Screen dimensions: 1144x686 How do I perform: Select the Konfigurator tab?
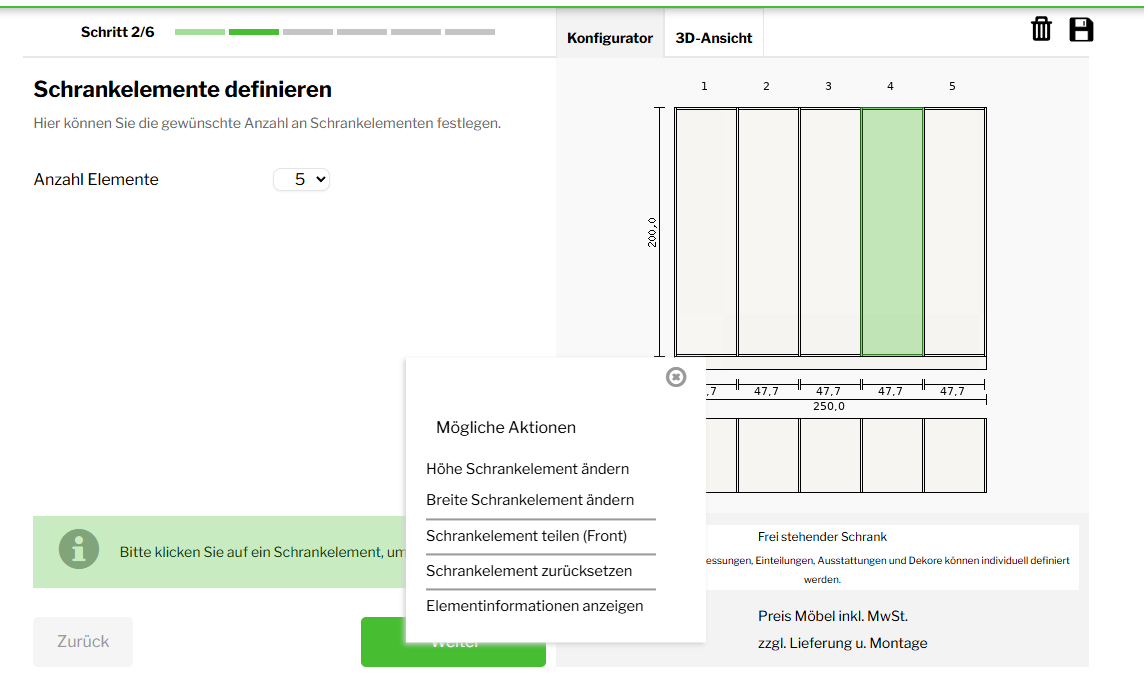click(x=610, y=38)
